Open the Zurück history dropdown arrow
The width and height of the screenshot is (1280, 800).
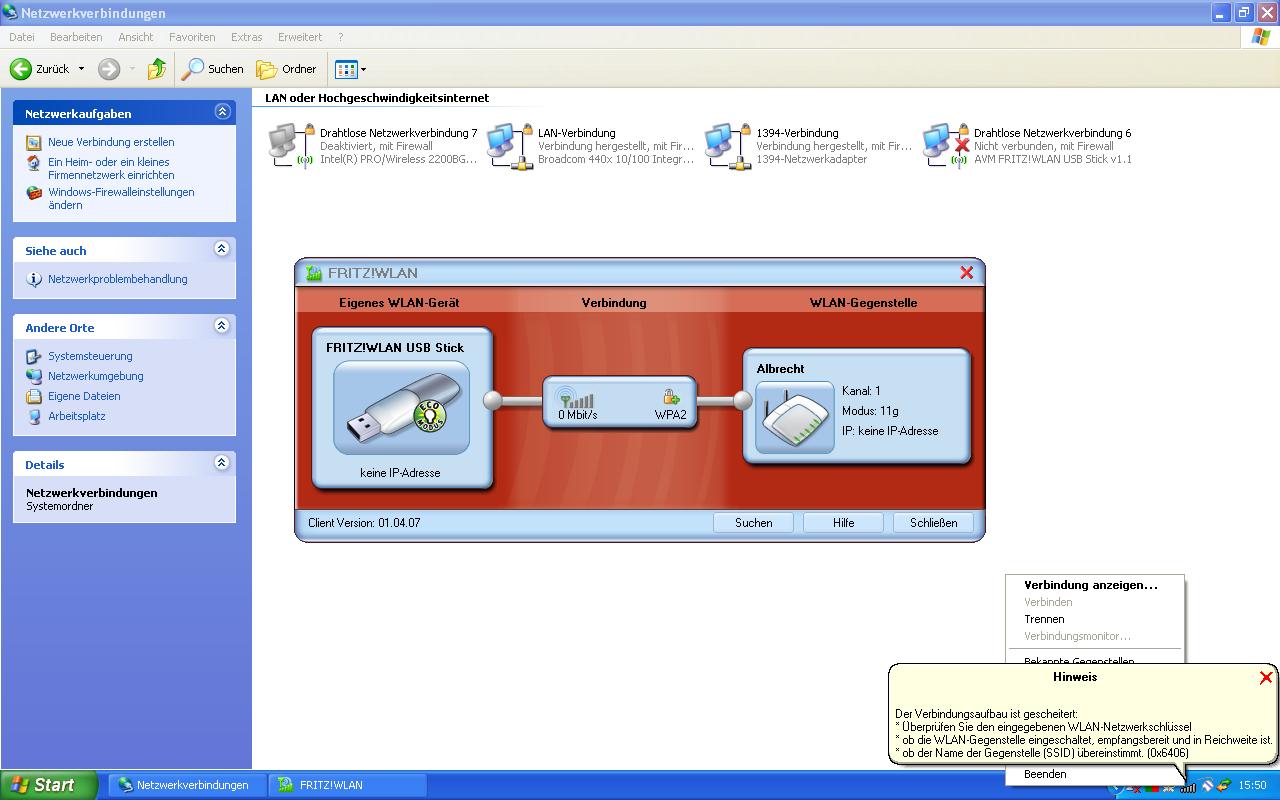82,69
